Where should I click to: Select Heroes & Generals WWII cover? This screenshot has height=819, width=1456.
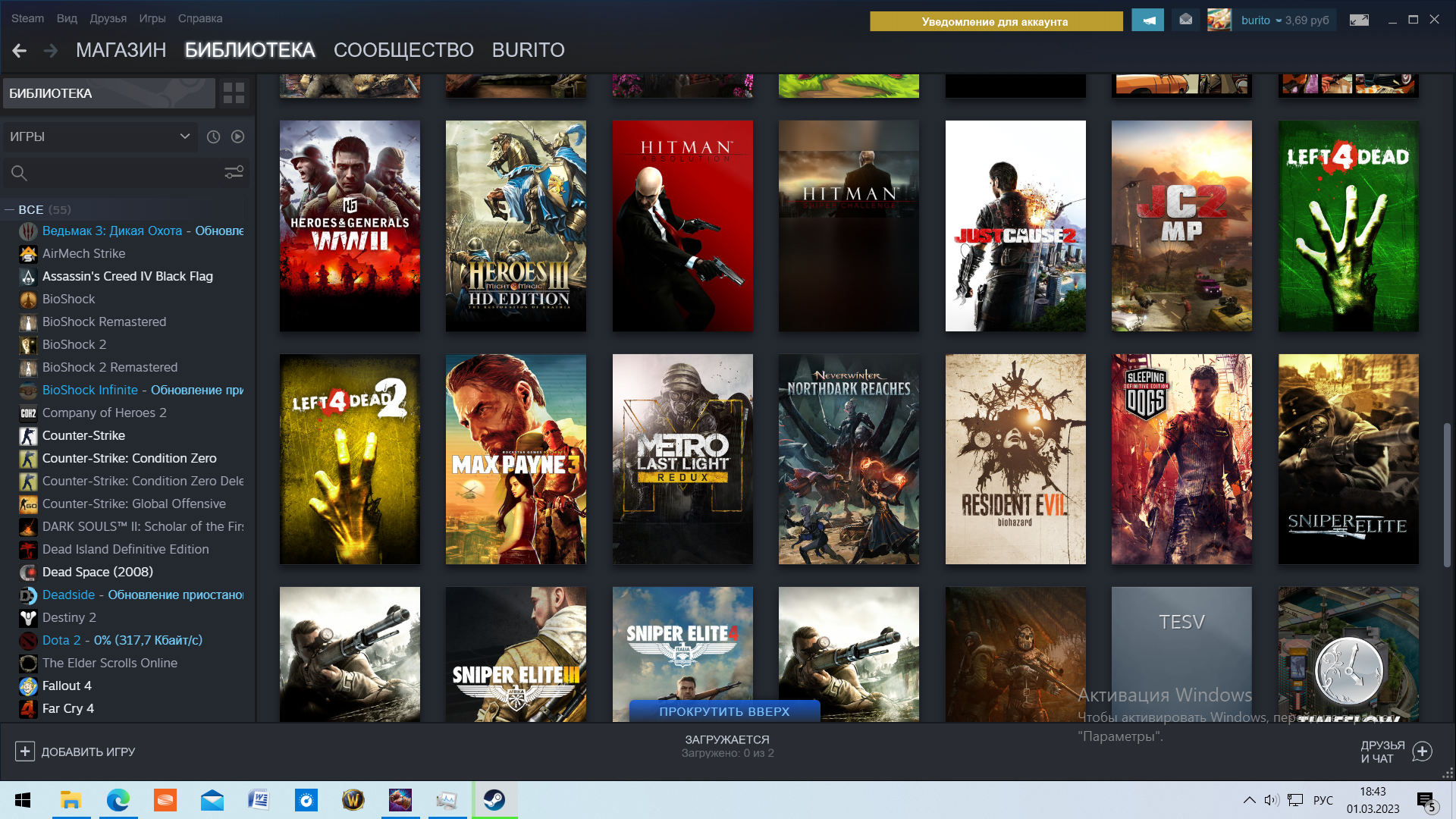(350, 226)
